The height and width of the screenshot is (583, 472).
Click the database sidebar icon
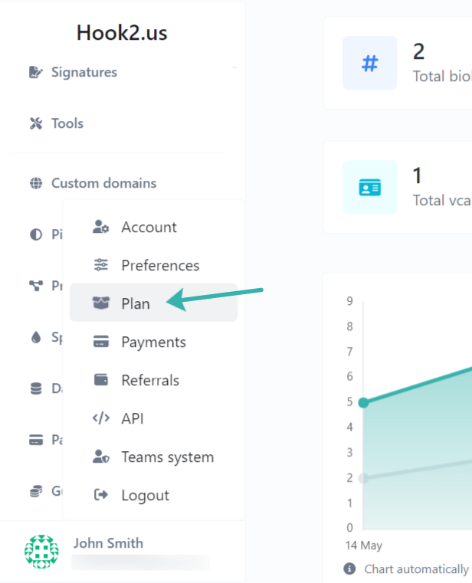36,389
